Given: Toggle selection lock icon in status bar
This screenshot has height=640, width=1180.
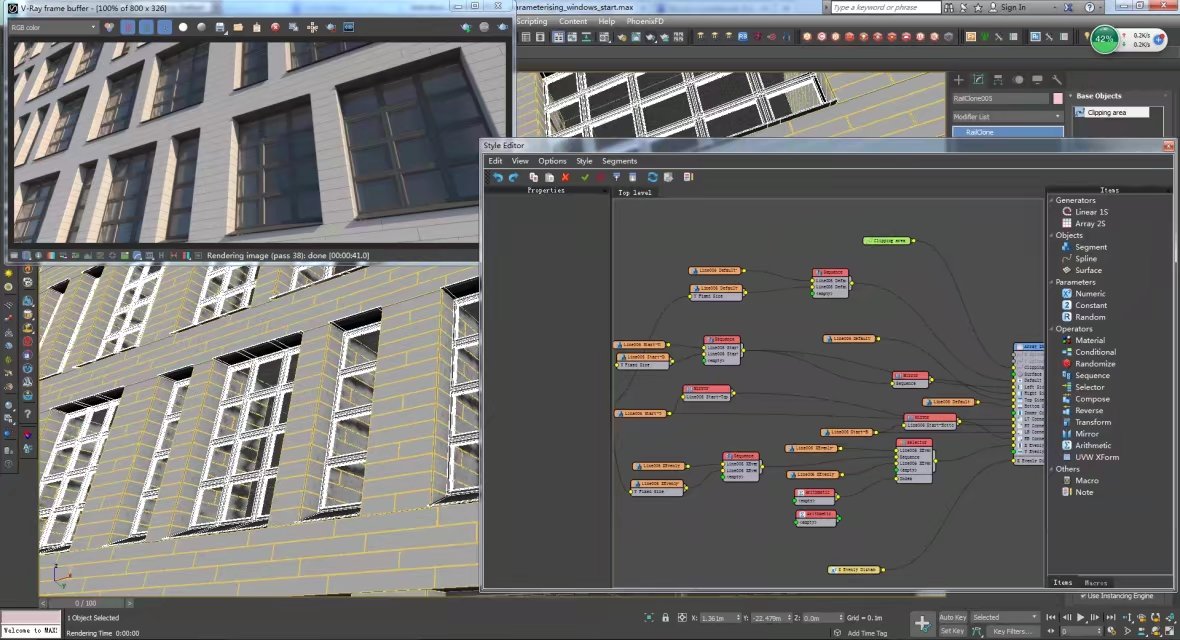Looking at the screenshot, I should (665, 617).
